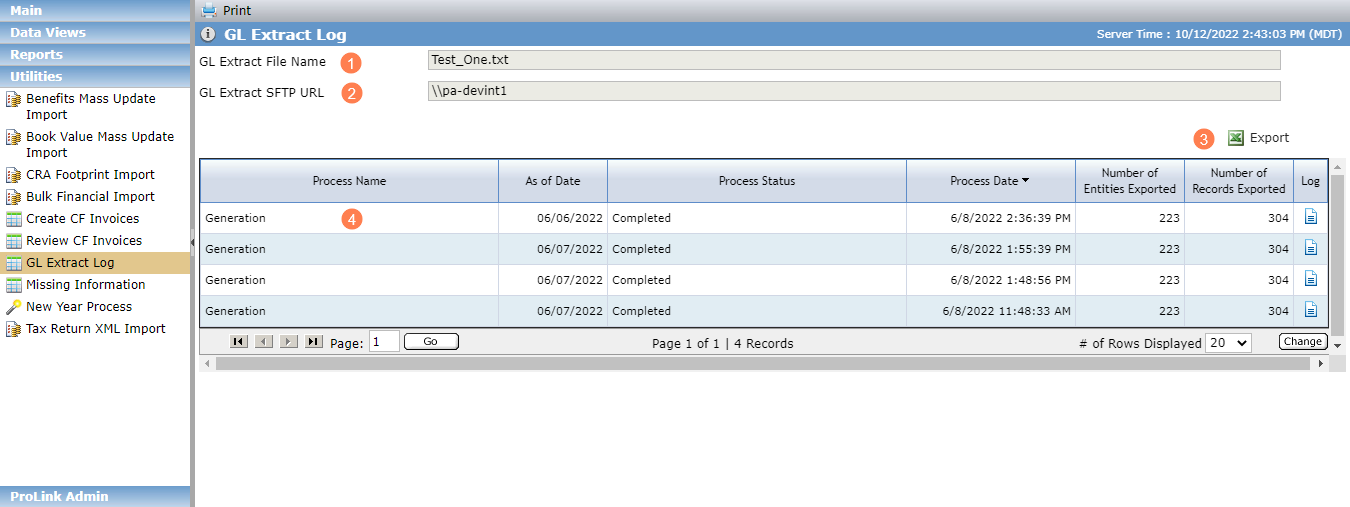The image size is (1350, 507).
Task: Collapse the sidebar using the splitter arrow
Action: coord(192,241)
